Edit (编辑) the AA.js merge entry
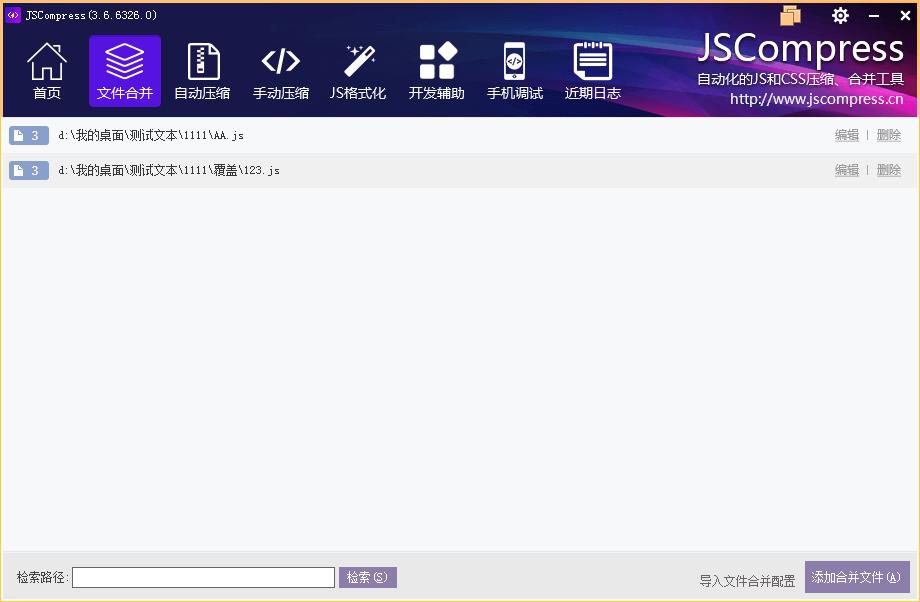The image size is (920, 602). [847, 136]
